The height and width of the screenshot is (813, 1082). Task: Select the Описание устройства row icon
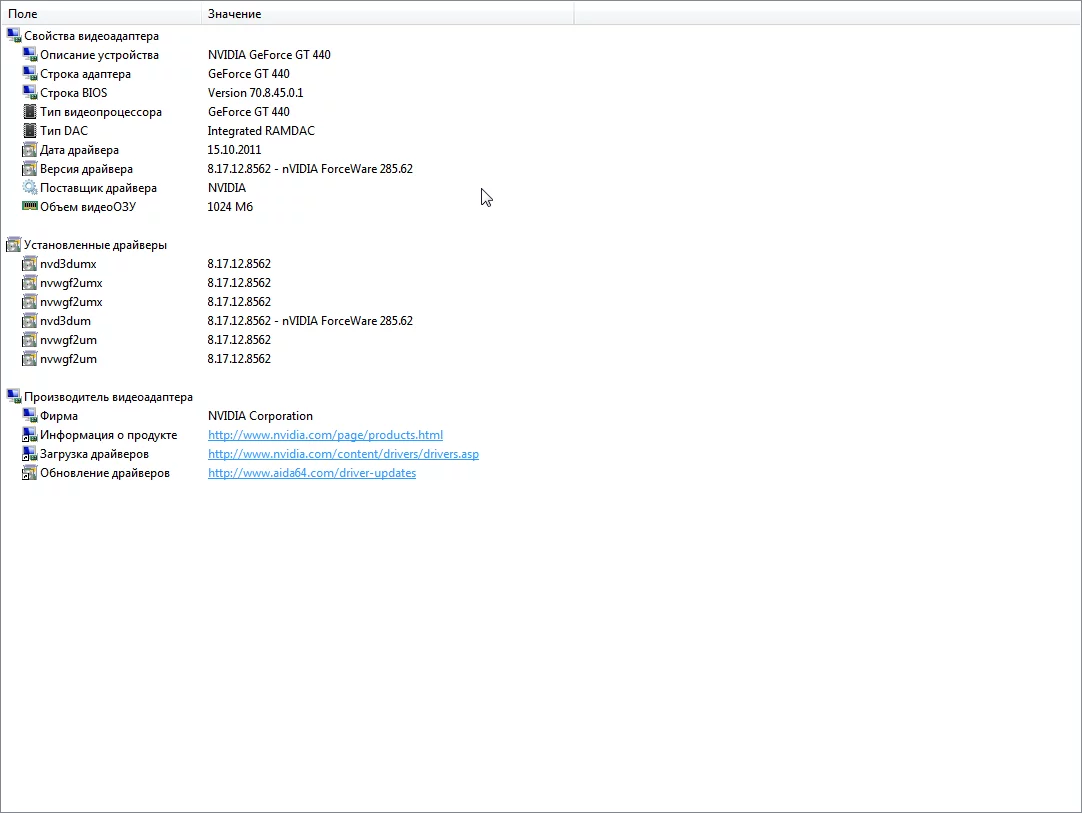pos(30,55)
